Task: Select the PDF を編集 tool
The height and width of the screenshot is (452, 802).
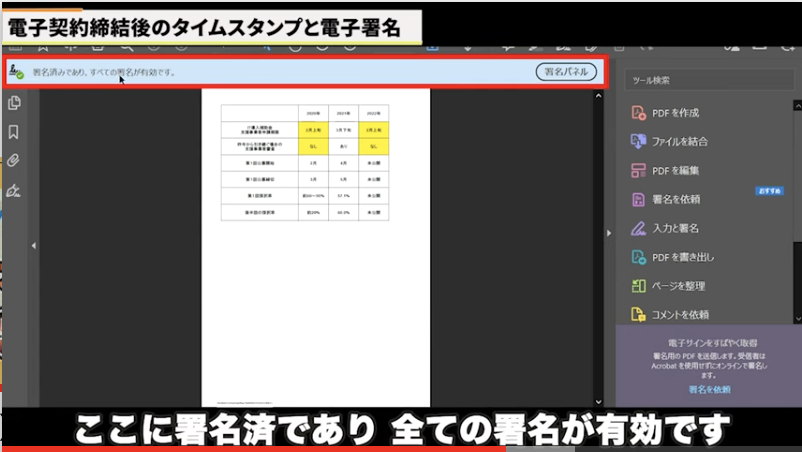Action: click(675, 171)
